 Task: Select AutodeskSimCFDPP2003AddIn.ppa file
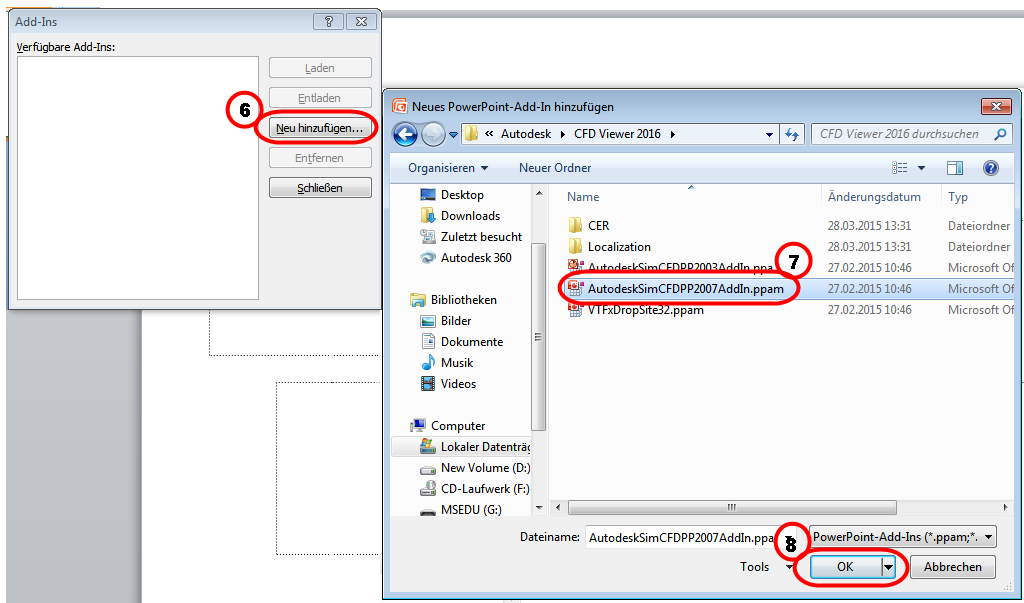[680, 267]
